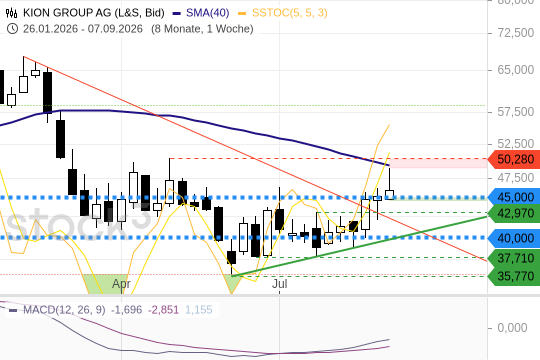The height and width of the screenshot is (360, 540).
Task: Click the SSTOC(5, 5, 3) legend label
Action: point(290,13)
